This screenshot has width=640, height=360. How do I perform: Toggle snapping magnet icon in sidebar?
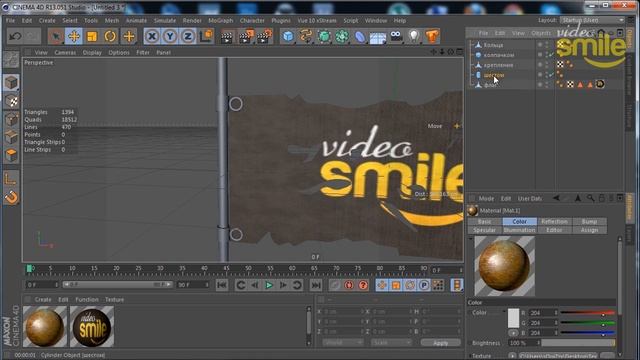click(x=11, y=198)
